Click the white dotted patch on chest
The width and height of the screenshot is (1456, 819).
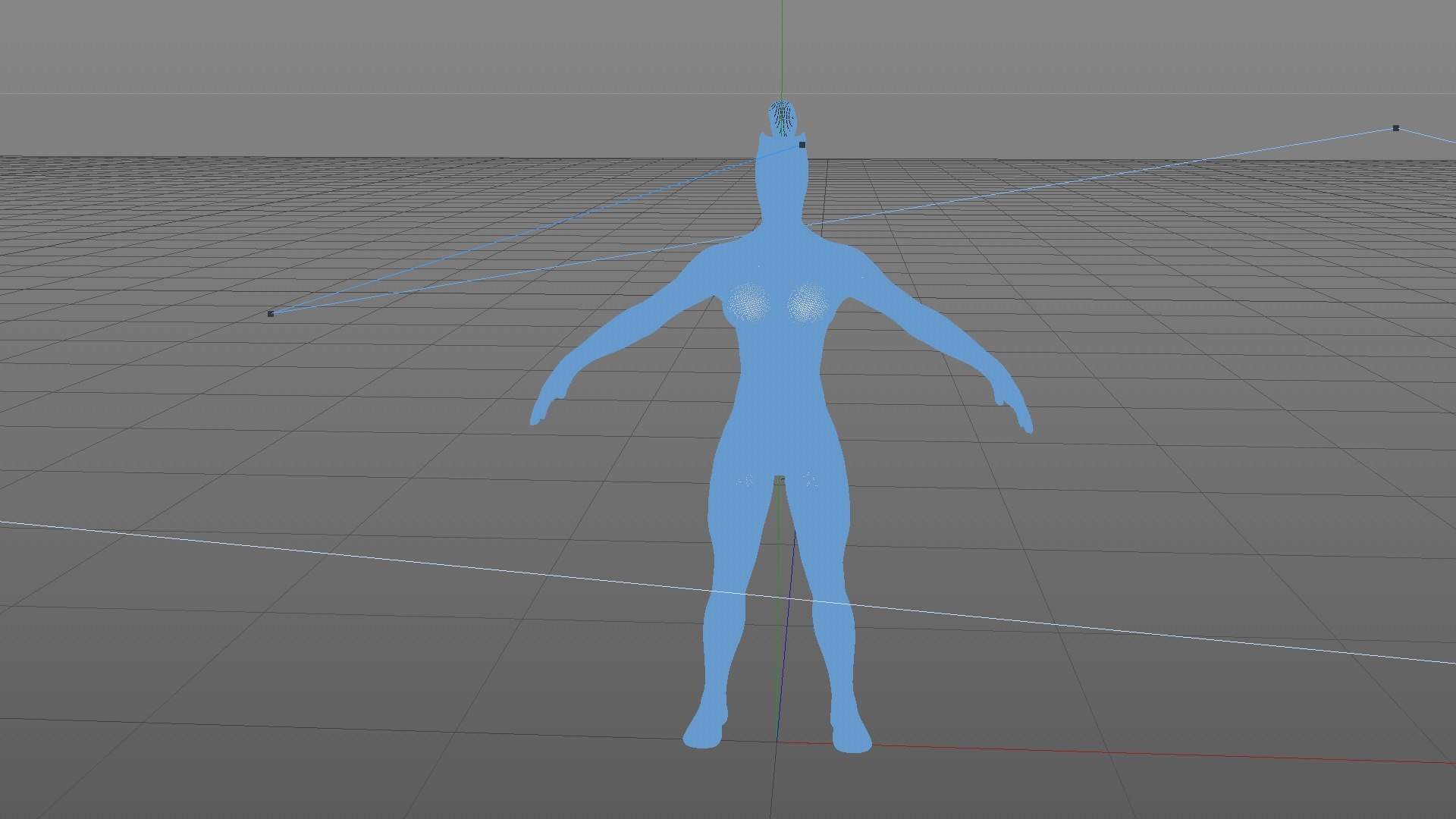tap(749, 301)
